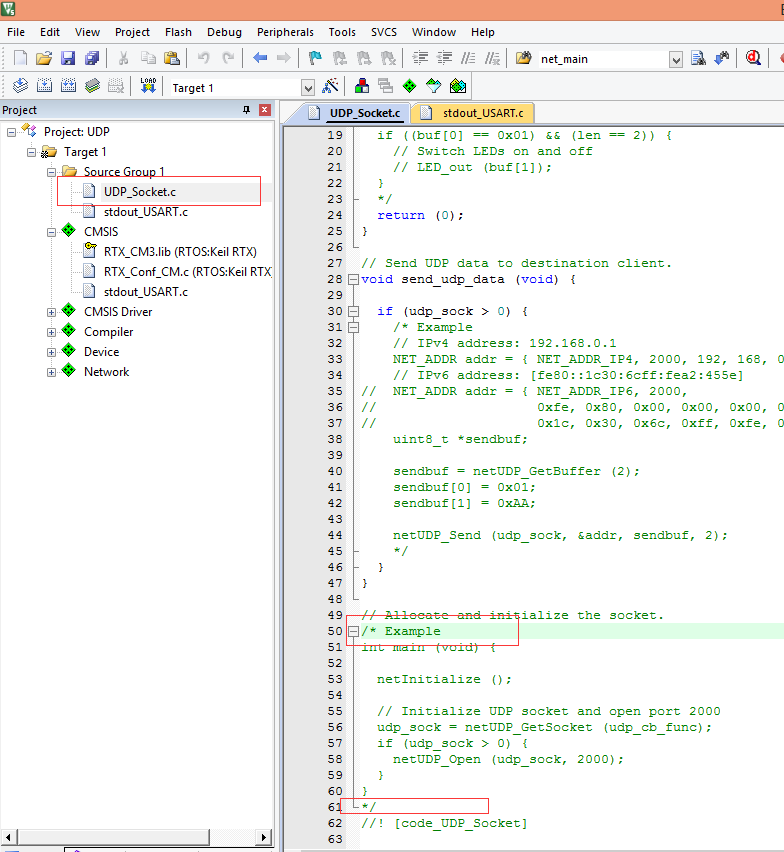
Task: Open the Project menu
Action: coord(132,32)
